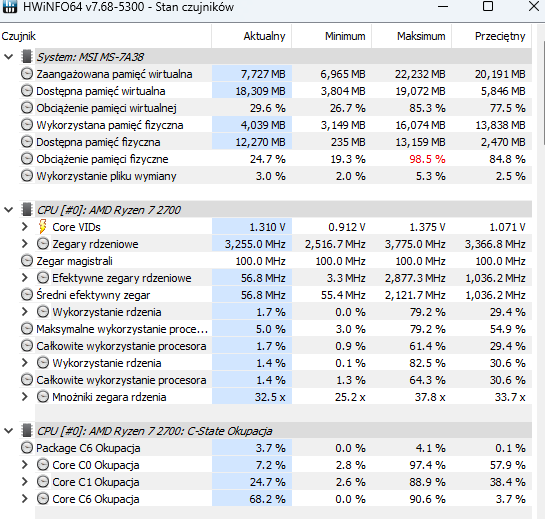545x519 pixels.
Task: Click the gauge icon beside Wykorzystanie pliku wymiany
Action: click(27, 176)
